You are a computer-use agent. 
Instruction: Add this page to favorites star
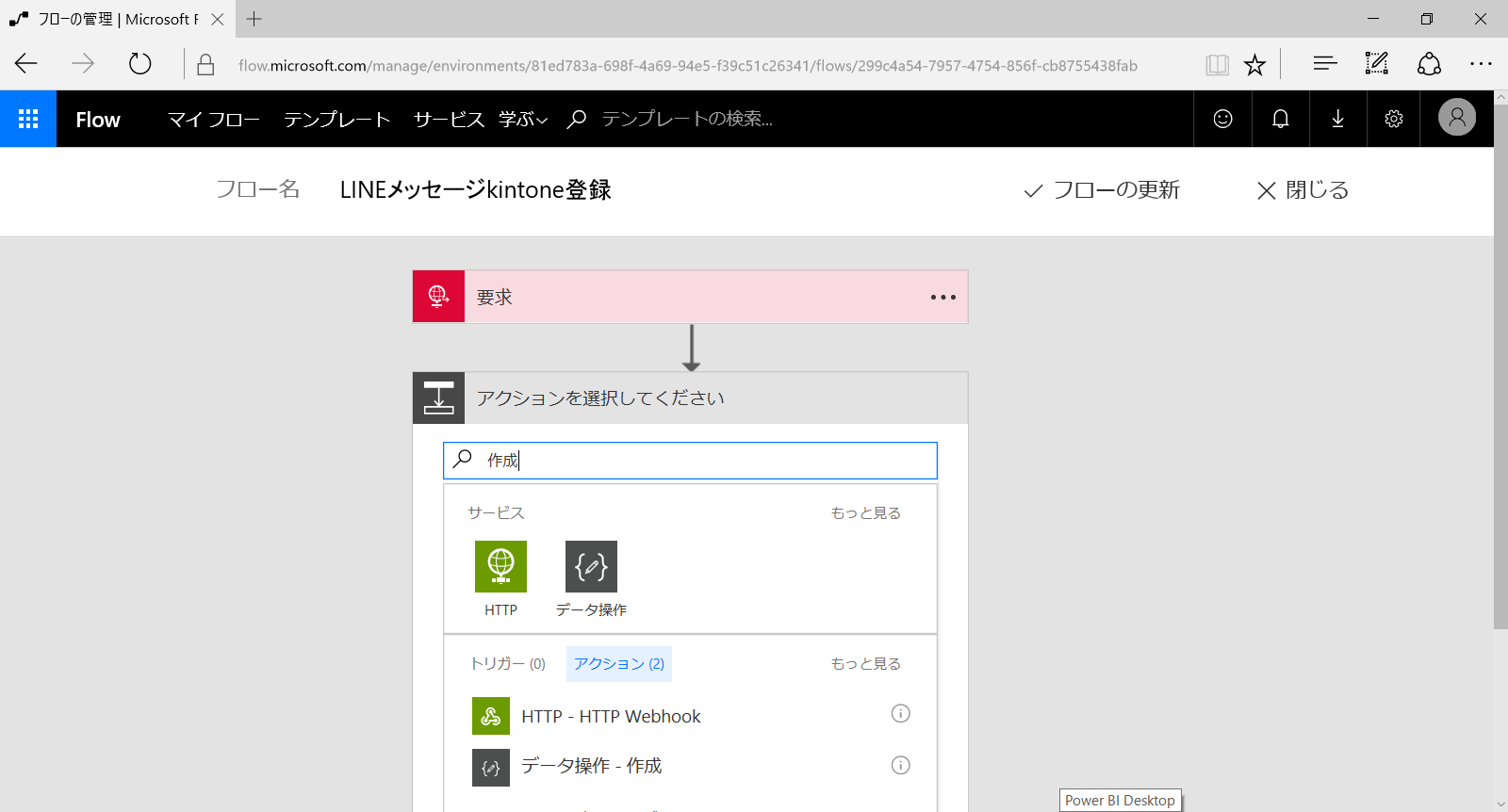pos(1254,64)
